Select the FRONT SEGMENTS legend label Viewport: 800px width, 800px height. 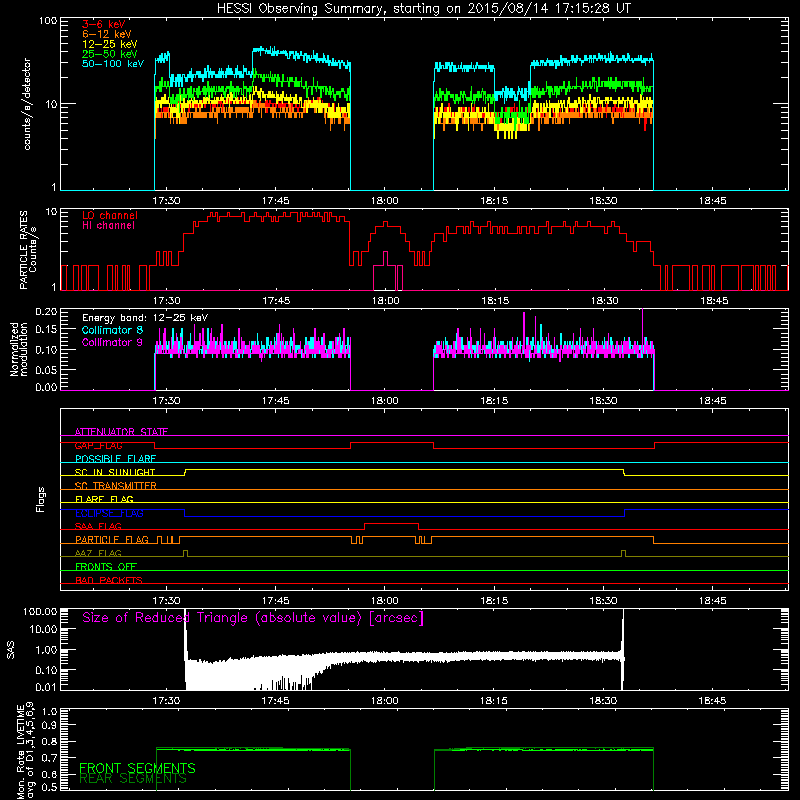(x=137, y=768)
